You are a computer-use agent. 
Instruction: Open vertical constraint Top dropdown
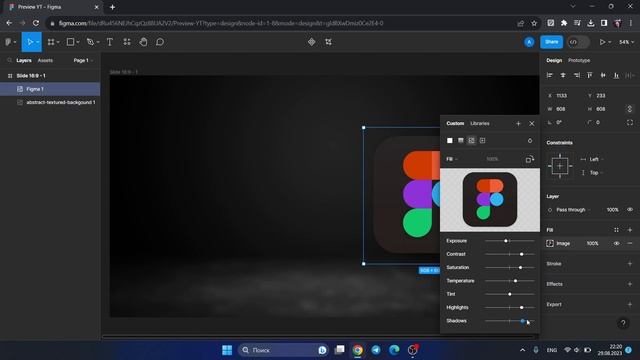(596, 173)
